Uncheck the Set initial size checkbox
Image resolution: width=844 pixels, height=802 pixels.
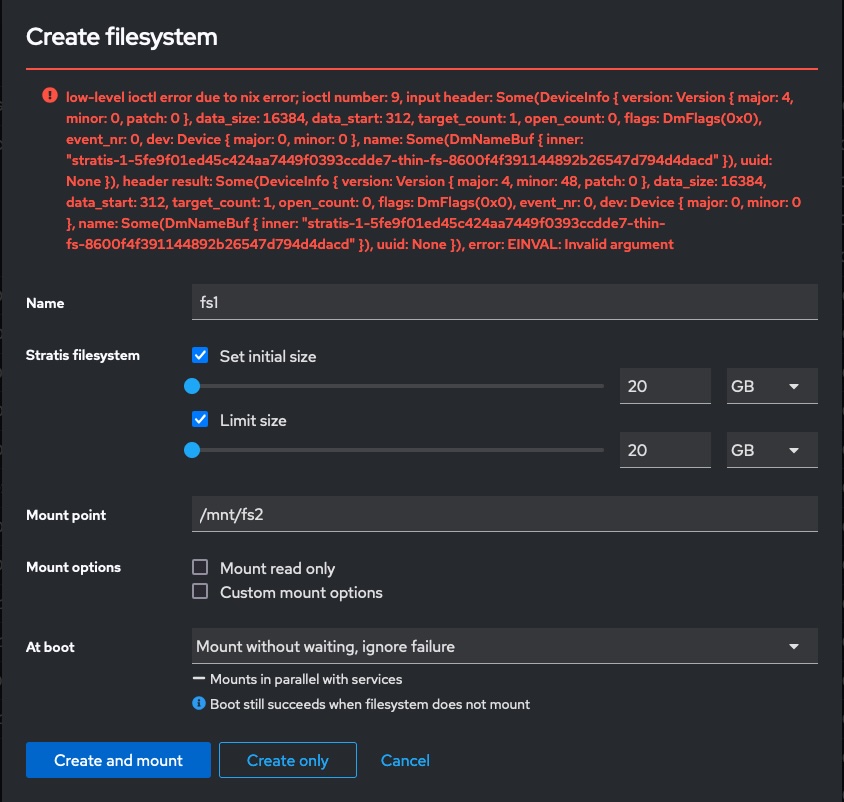click(x=200, y=356)
